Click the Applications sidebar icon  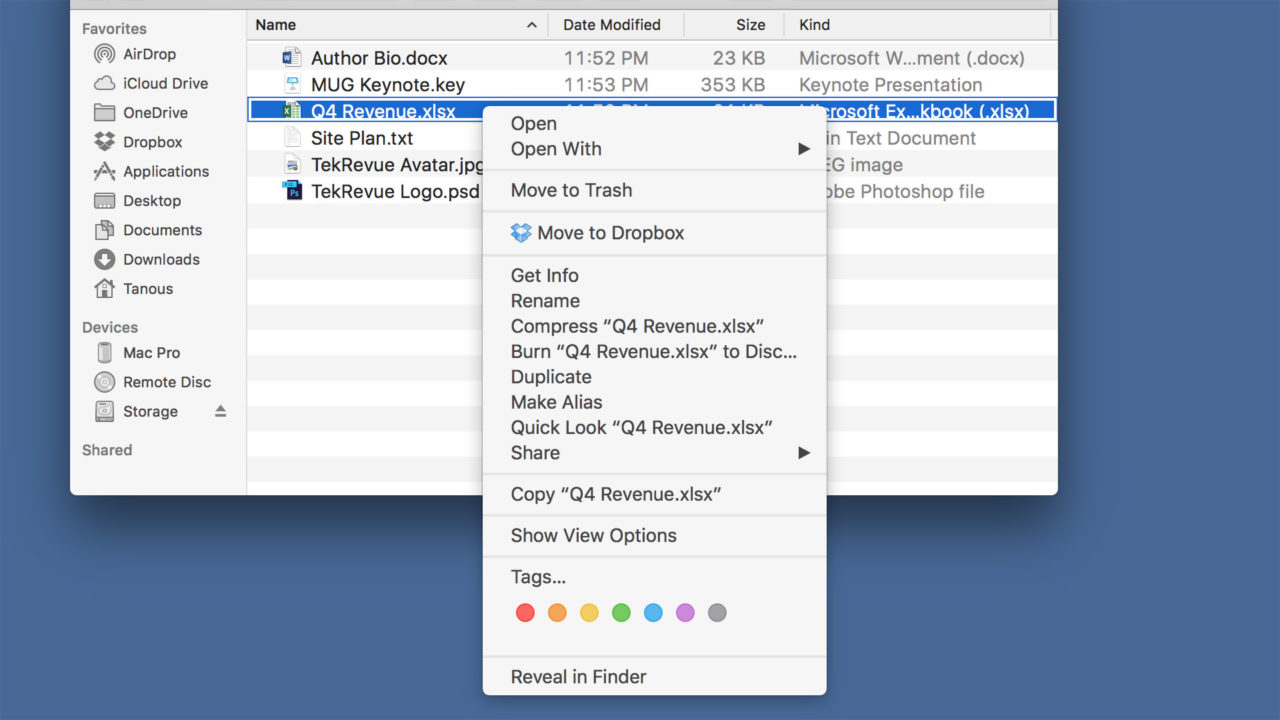pyautogui.click(x=104, y=171)
